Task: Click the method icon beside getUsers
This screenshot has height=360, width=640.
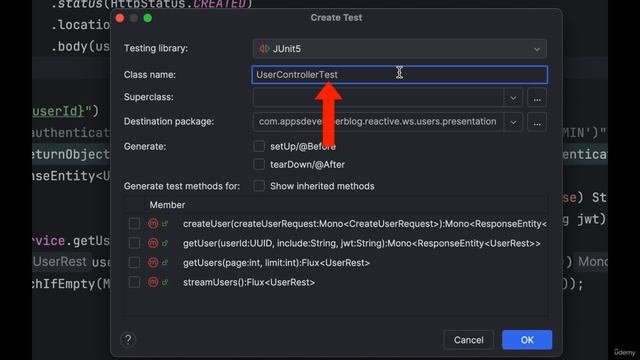Action: pyautogui.click(x=153, y=262)
